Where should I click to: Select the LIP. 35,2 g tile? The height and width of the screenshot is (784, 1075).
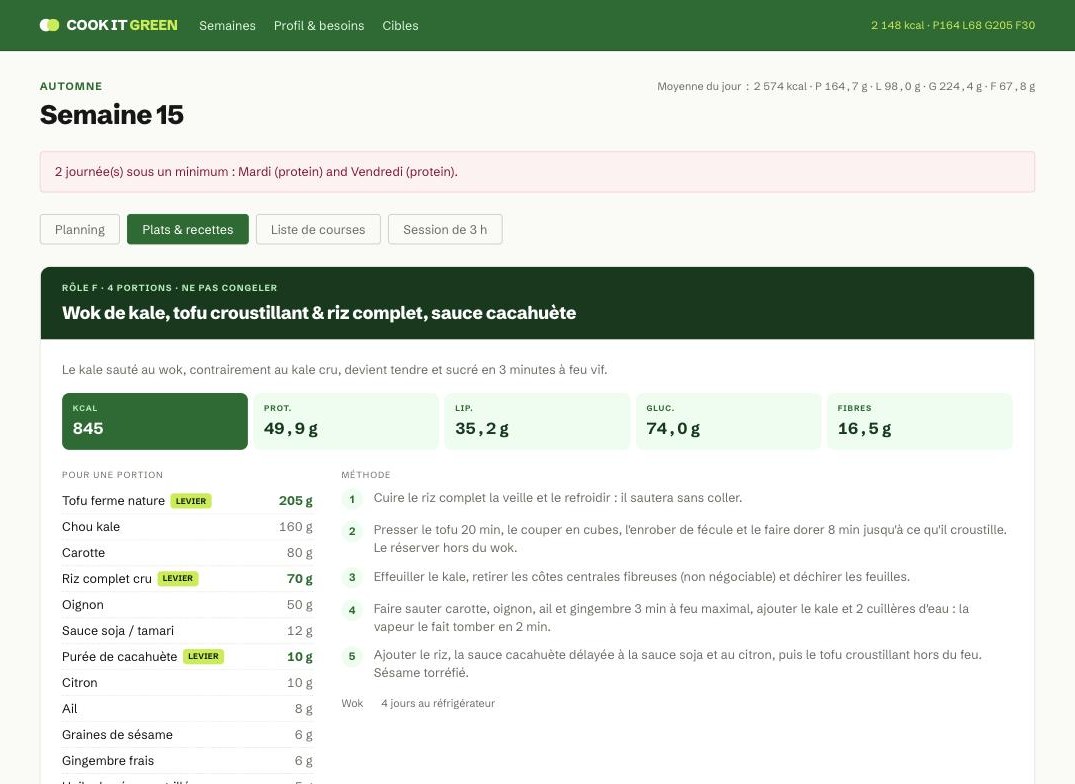[x=537, y=421]
